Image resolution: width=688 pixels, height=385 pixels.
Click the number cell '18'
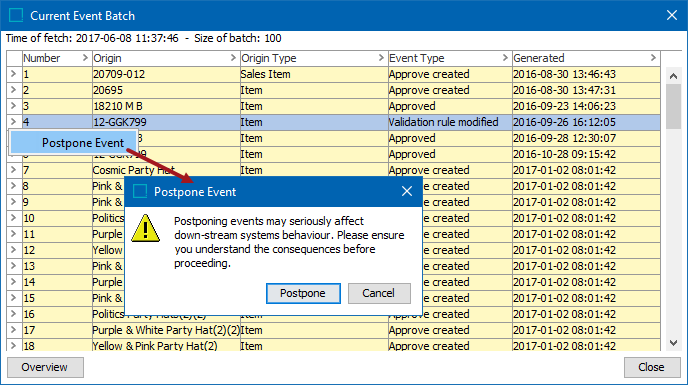(x=57, y=346)
